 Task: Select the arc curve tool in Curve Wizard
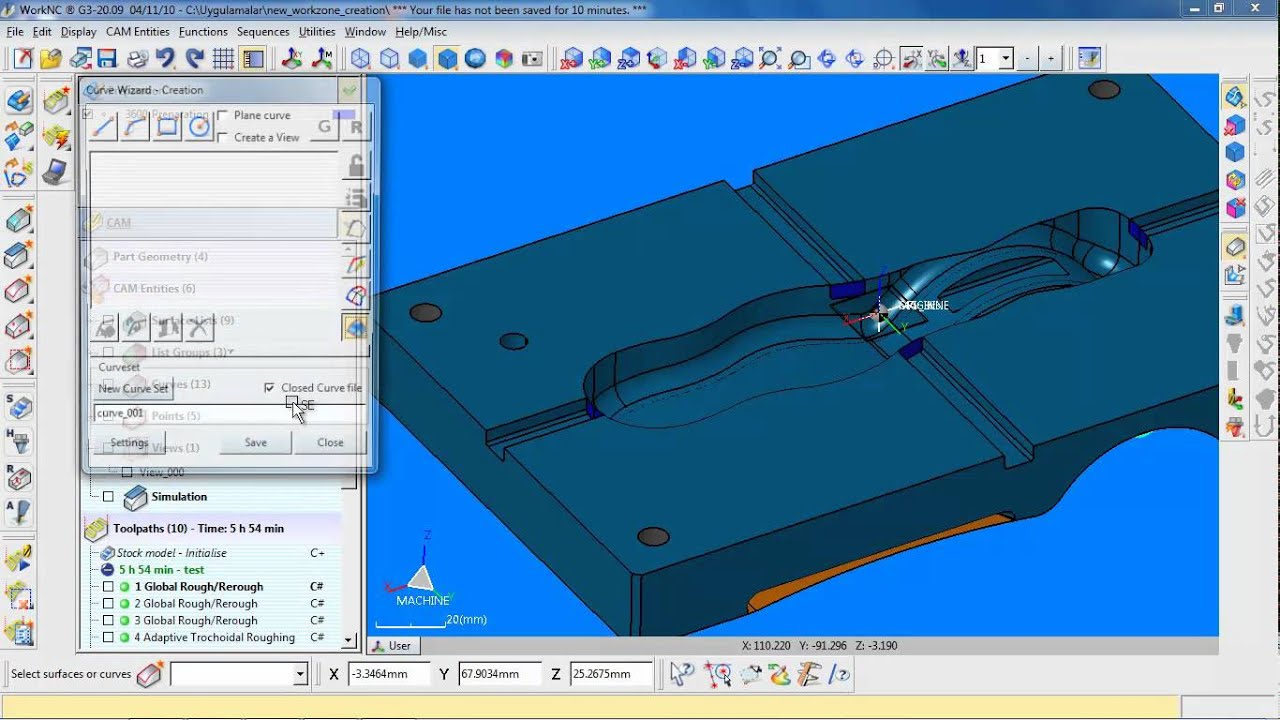click(x=136, y=126)
